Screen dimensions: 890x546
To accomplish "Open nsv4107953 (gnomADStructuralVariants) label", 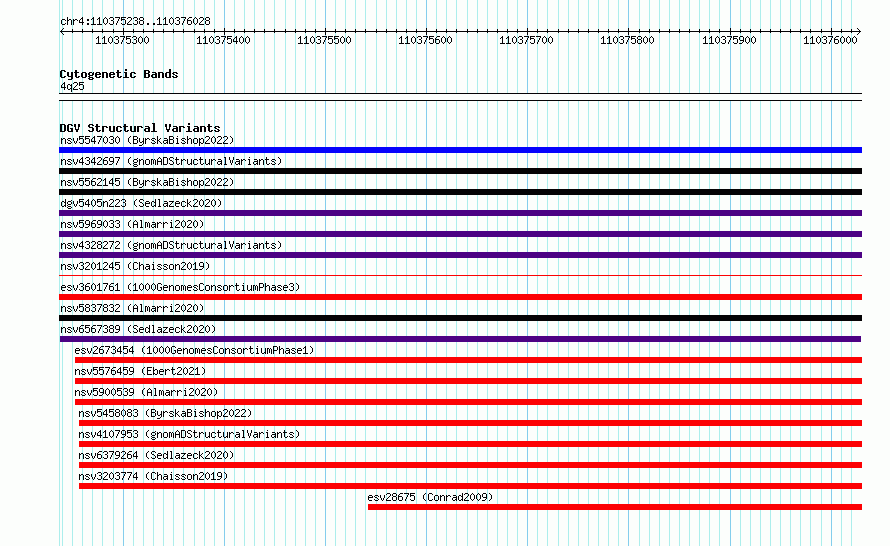I will tap(189, 434).
